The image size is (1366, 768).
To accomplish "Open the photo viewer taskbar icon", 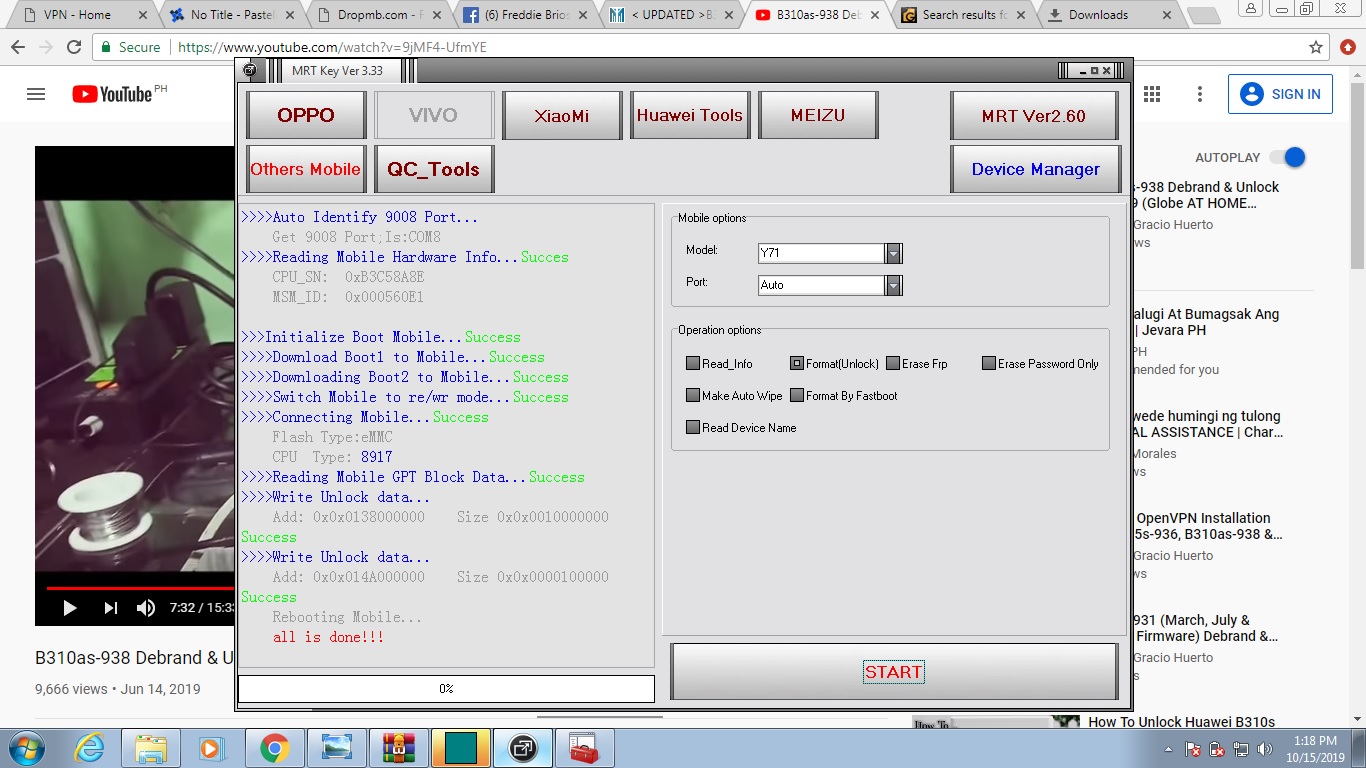I will pyautogui.click(x=337, y=748).
